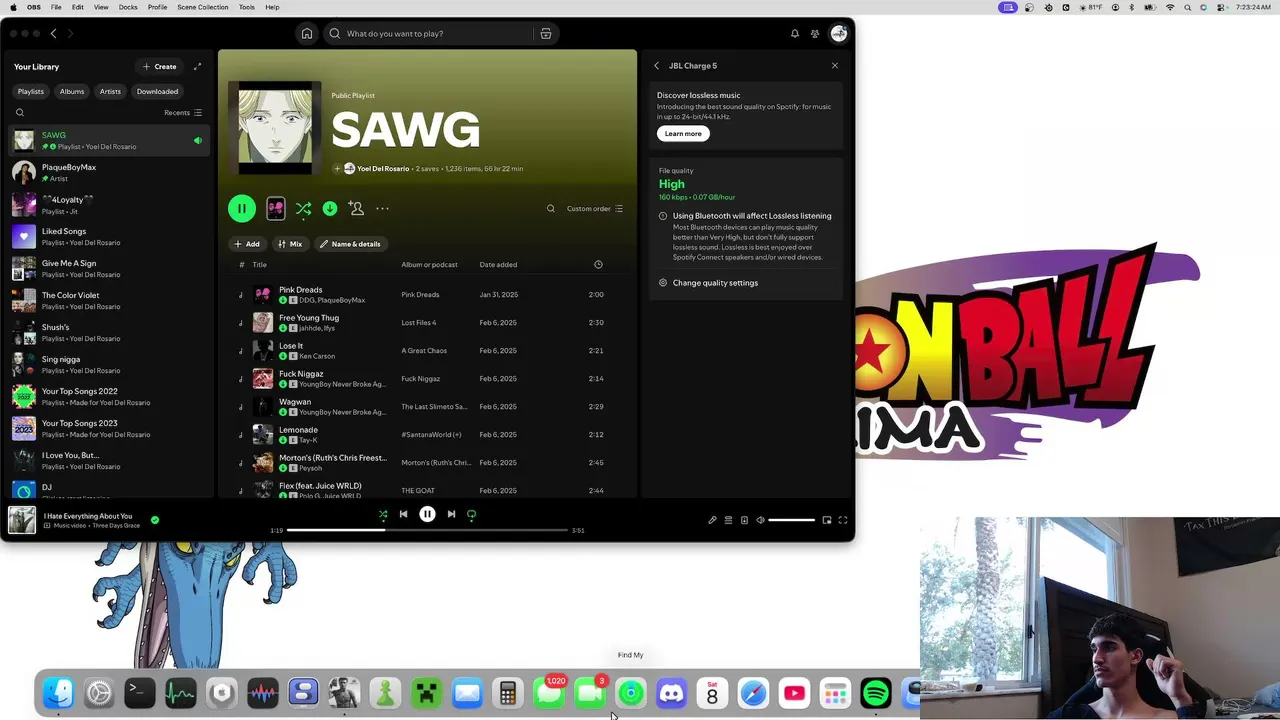Open Friend Activity icon in top bar

click(815, 33)
